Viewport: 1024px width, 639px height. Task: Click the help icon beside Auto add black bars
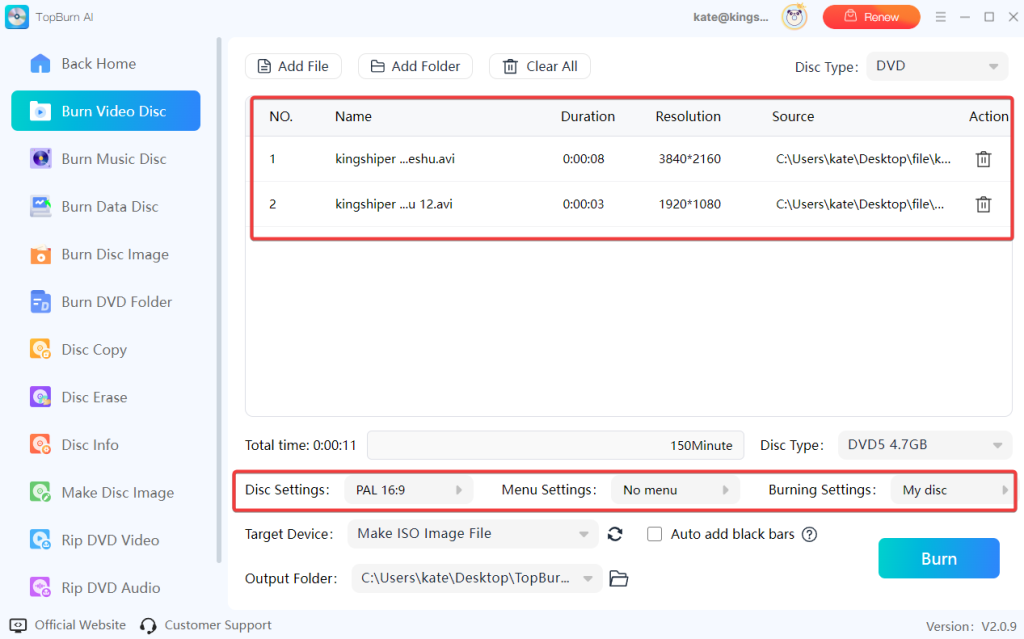pyautogui.click(x=809, y=534)
